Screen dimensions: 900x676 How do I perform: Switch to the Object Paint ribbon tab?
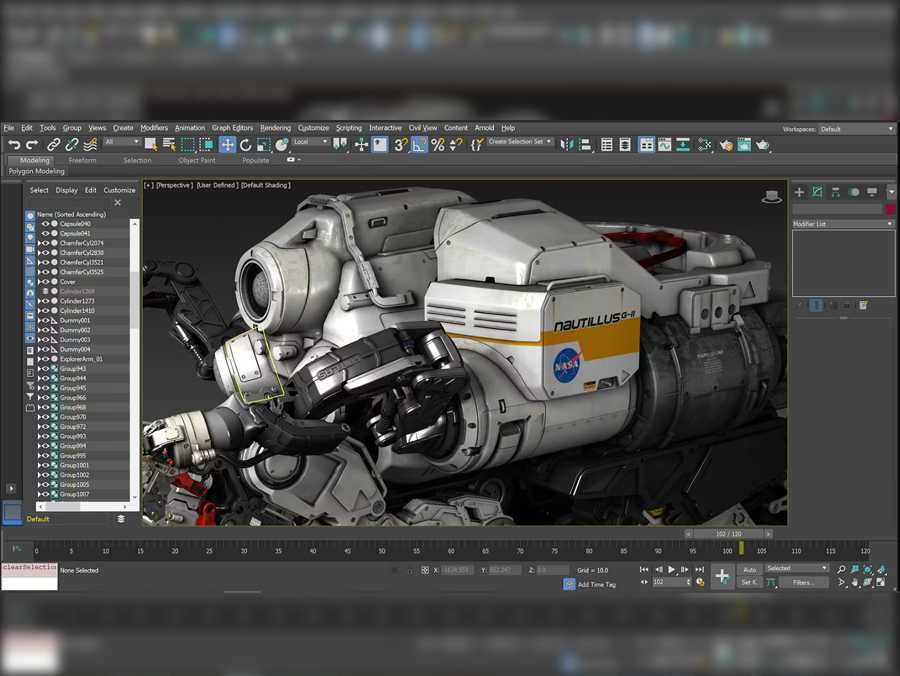[197, 161]
